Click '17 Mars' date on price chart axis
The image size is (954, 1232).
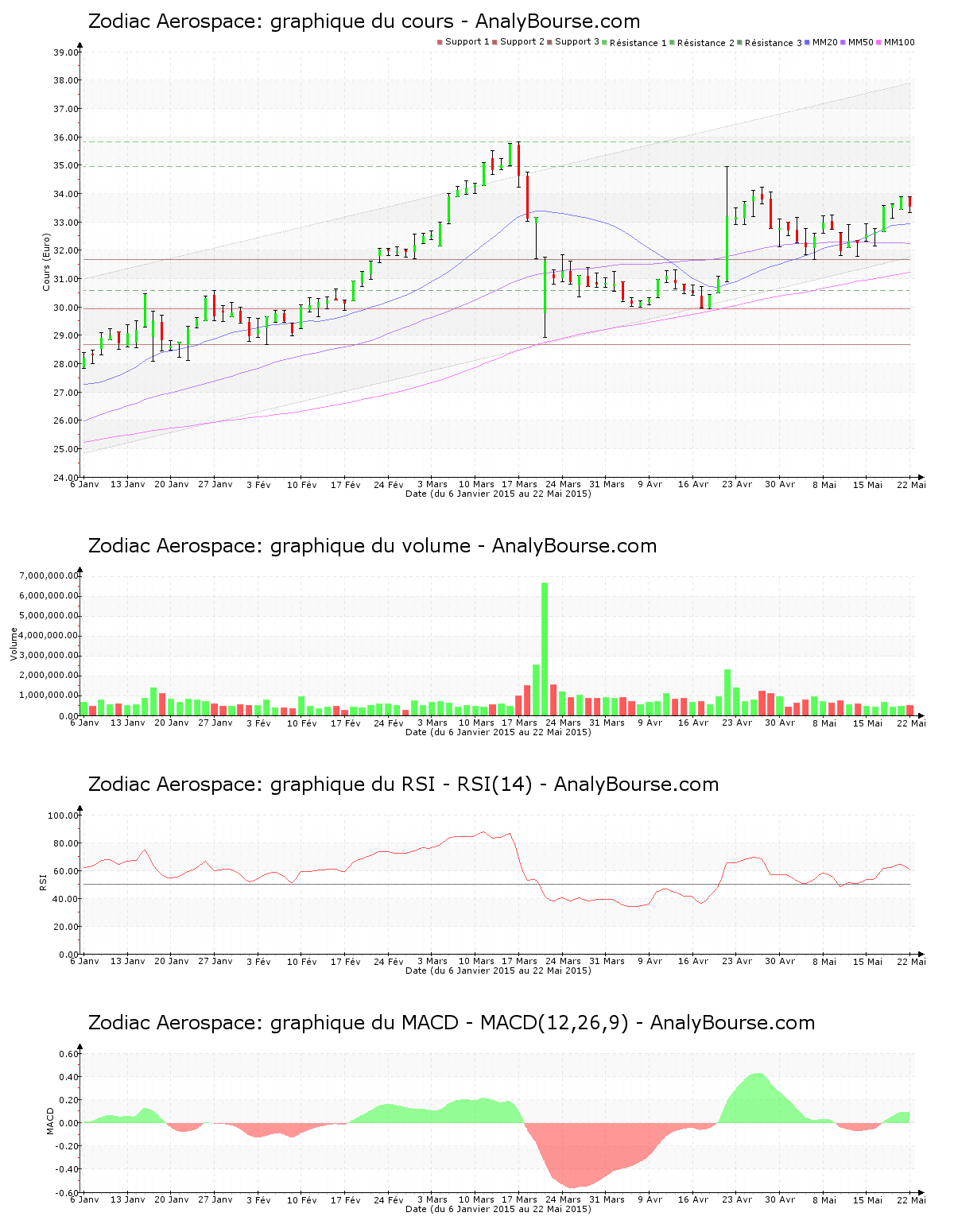point(519,484)
